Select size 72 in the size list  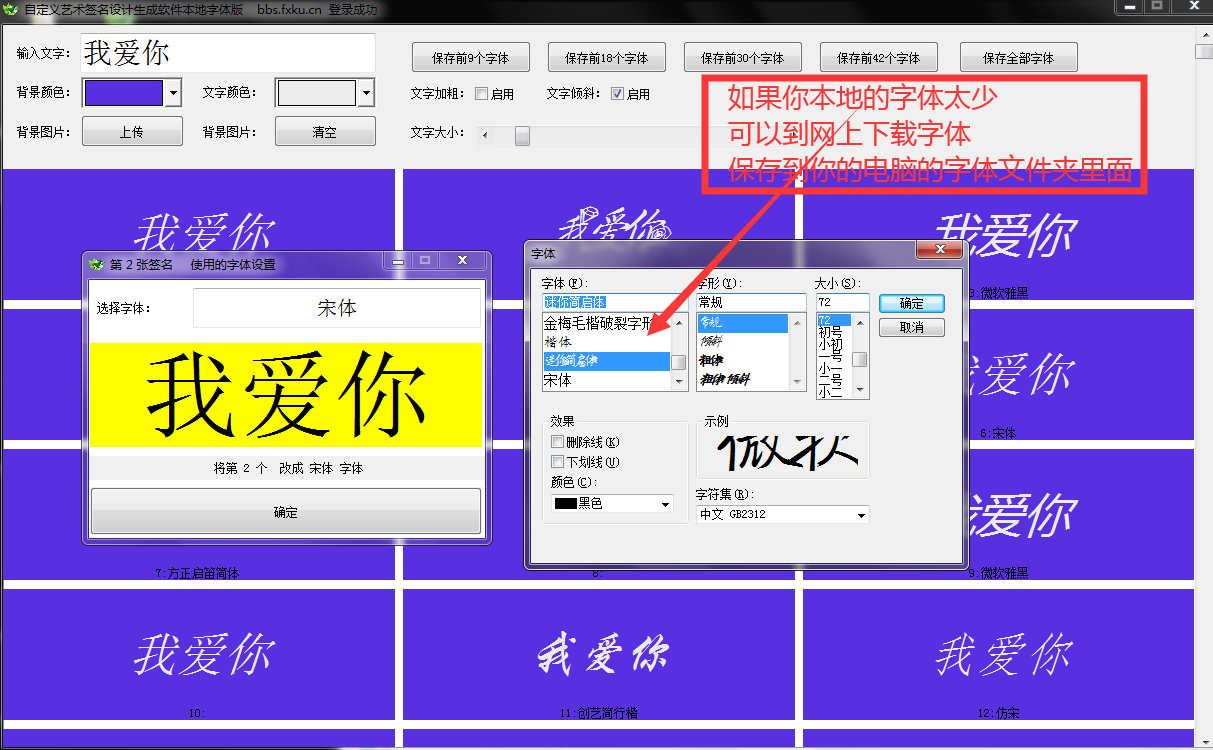pos(834,319)
